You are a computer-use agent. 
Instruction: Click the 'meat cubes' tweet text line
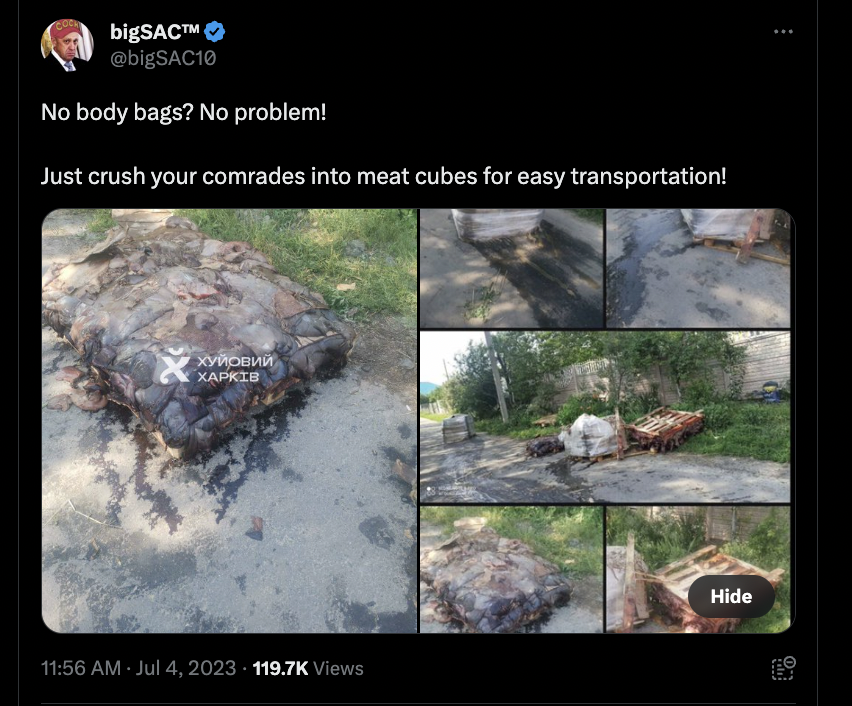(384, 176)
